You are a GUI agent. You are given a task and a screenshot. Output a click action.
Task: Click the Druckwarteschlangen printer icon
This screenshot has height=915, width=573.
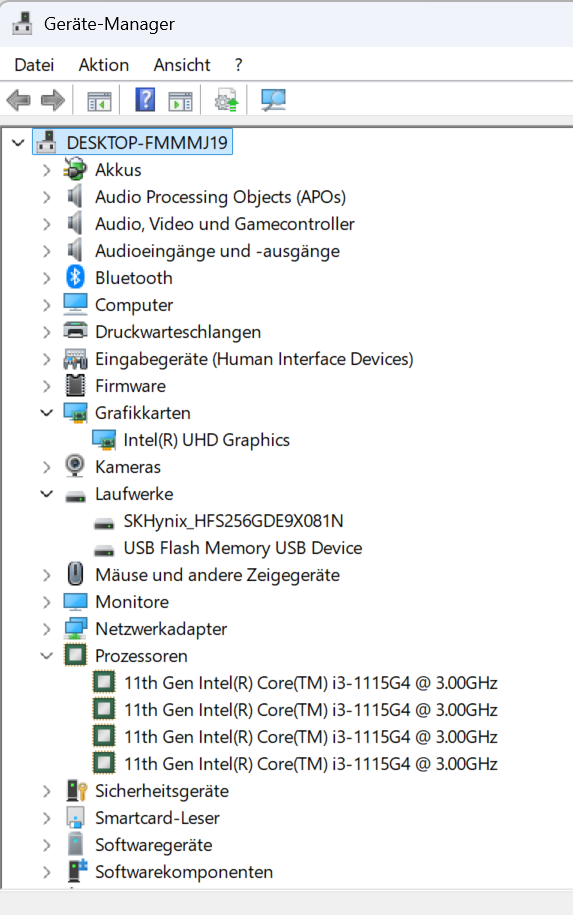pos(75,331)
